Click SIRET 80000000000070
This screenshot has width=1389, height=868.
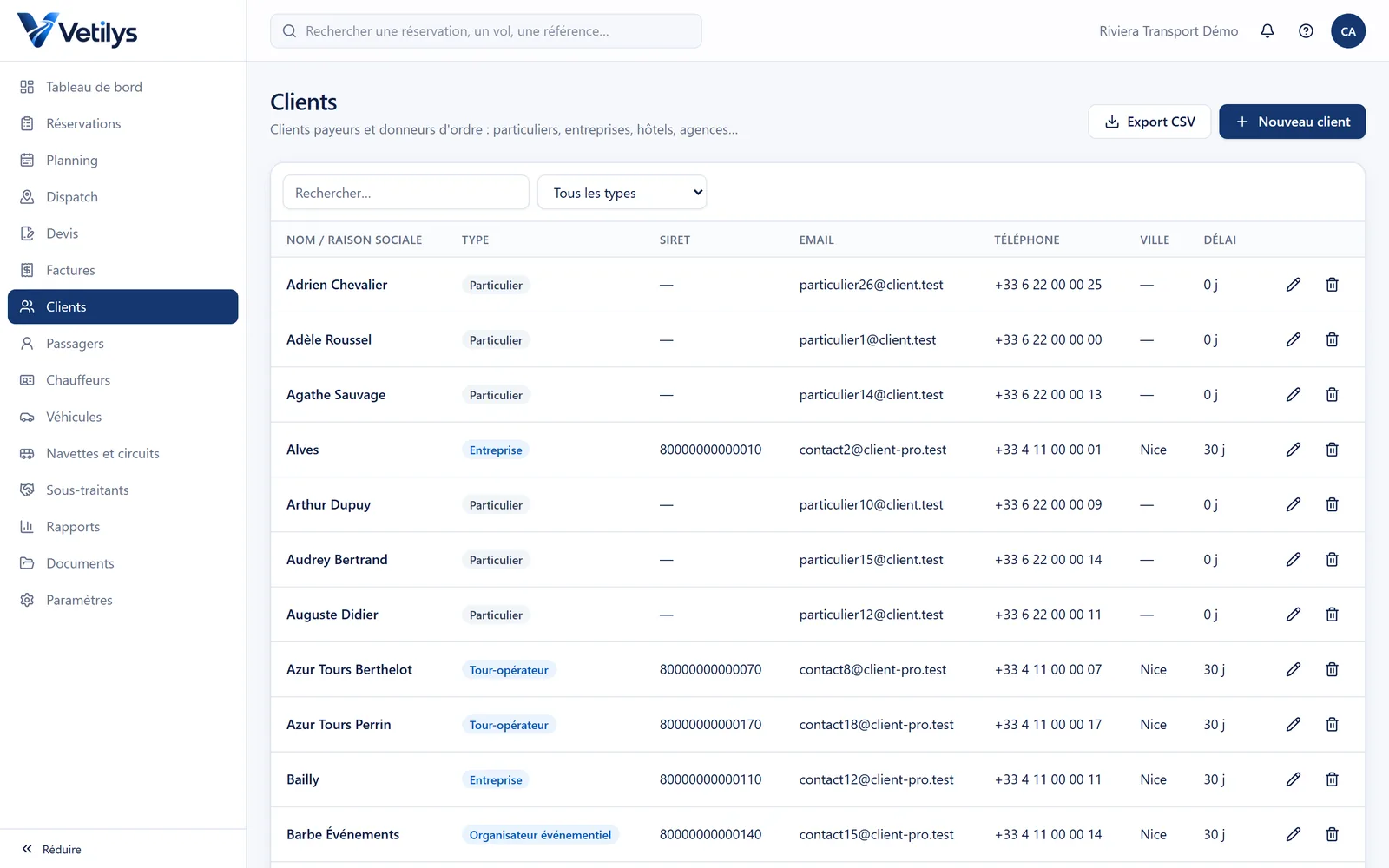click(710, 669)
